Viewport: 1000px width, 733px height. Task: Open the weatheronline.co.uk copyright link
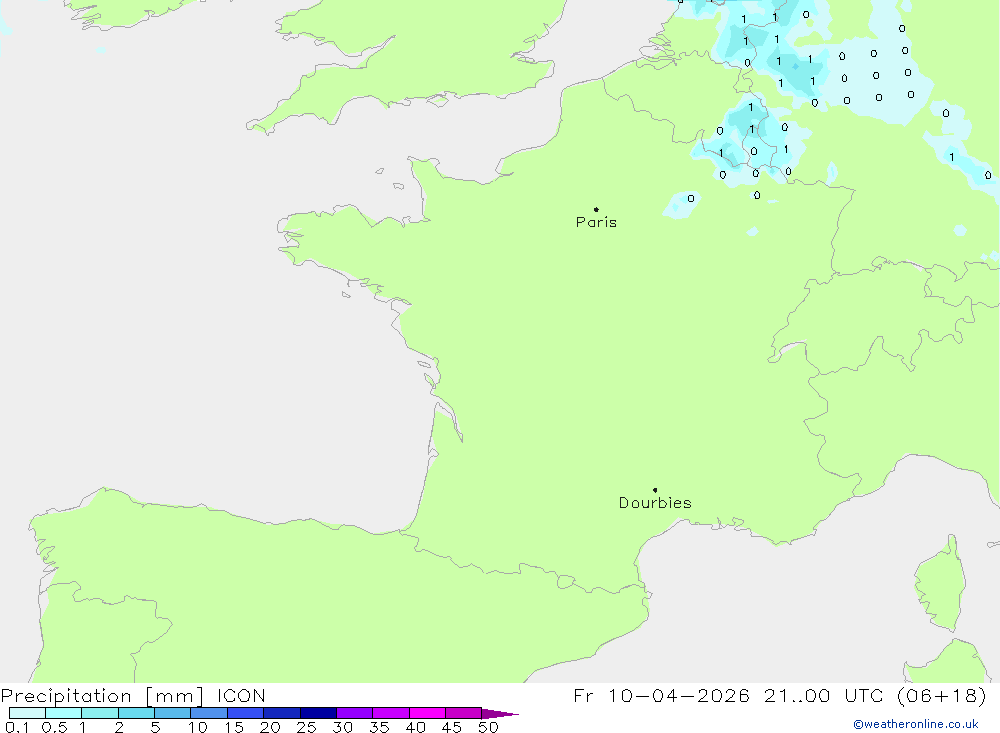pyautogui.click(x=915, y=724)
